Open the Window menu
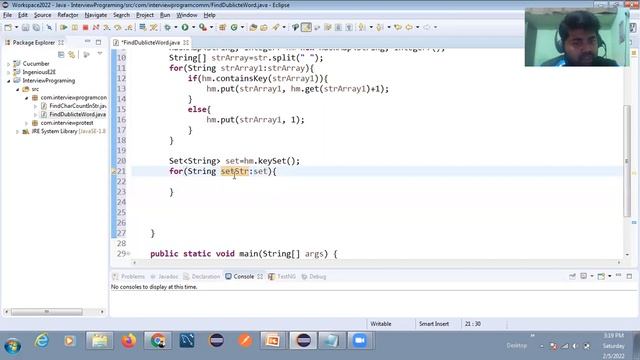The width and height of the screenshot is (640, 360). (x=187, y=15)
